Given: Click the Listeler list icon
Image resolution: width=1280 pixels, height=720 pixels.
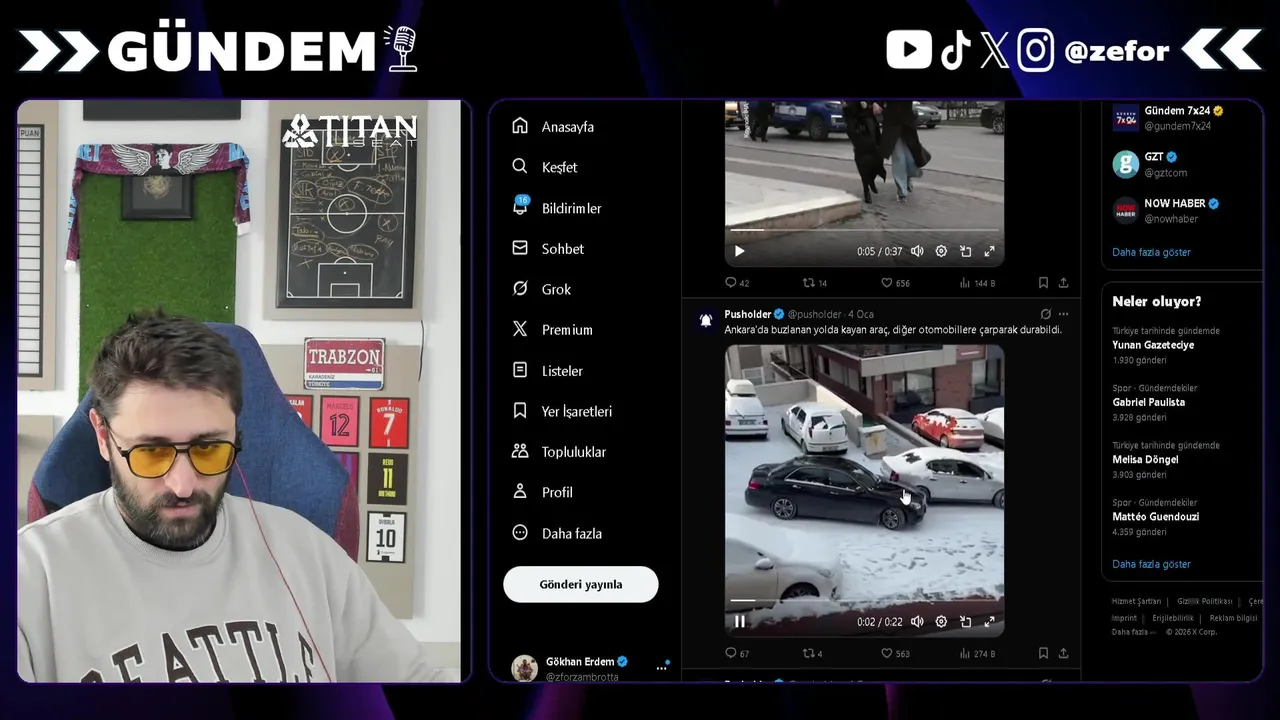Looking at the screenshot, I should tap(520, 370).
